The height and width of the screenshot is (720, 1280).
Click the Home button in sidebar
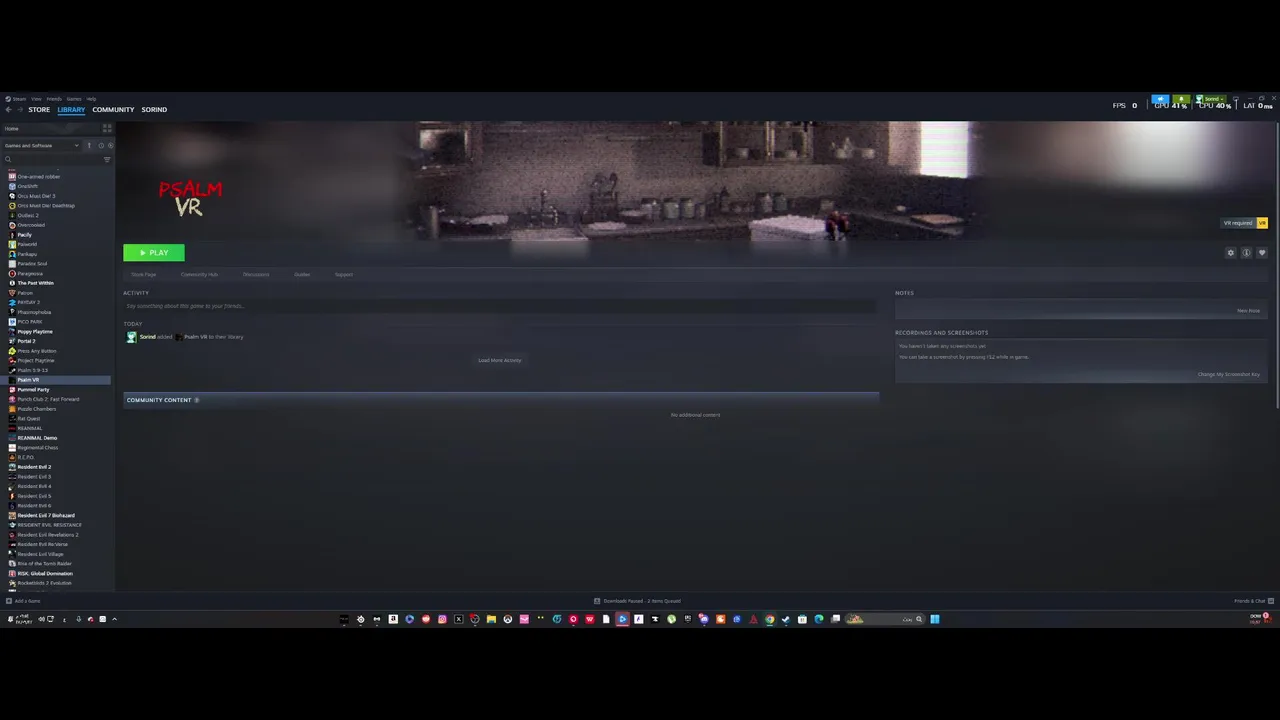(x=50, y=128)
